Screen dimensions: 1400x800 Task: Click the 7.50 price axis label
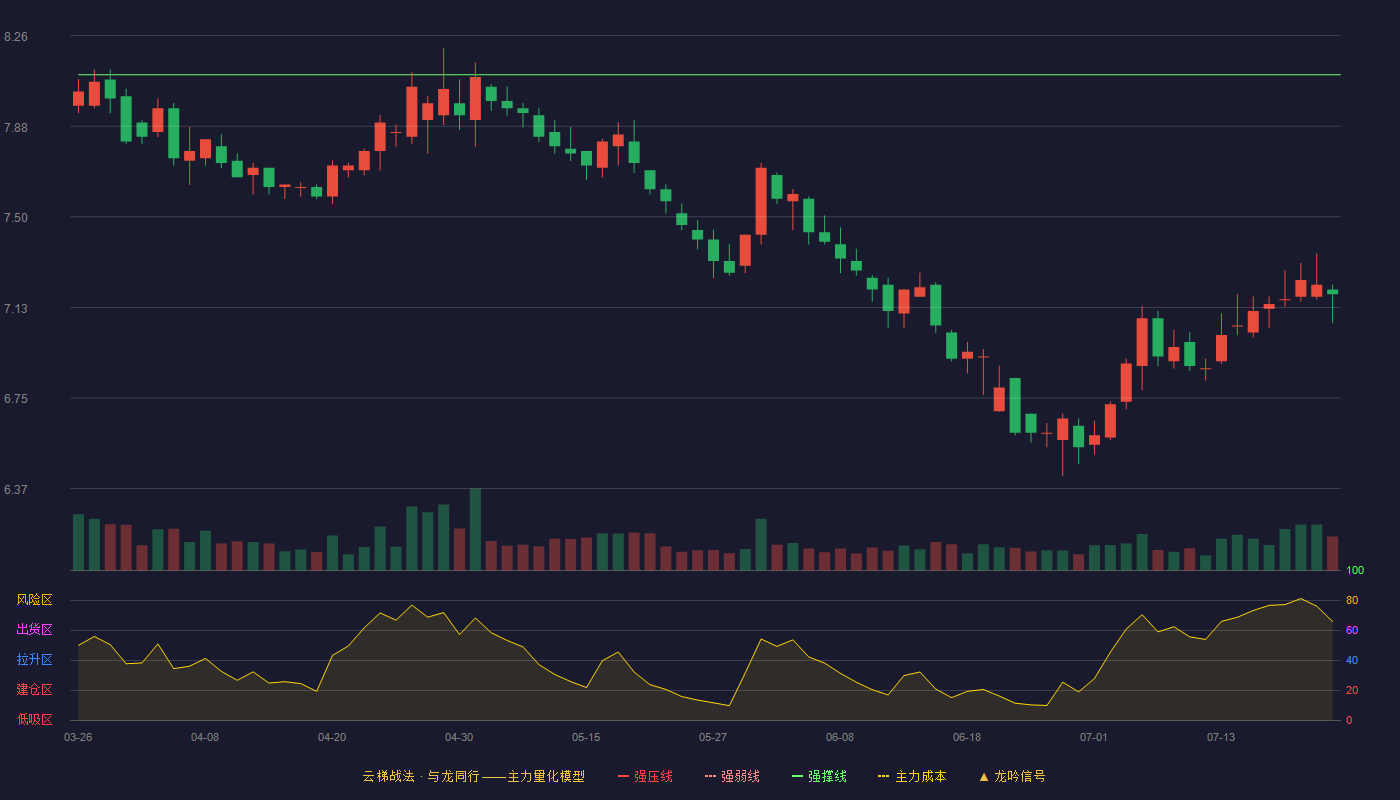(16, 218)
